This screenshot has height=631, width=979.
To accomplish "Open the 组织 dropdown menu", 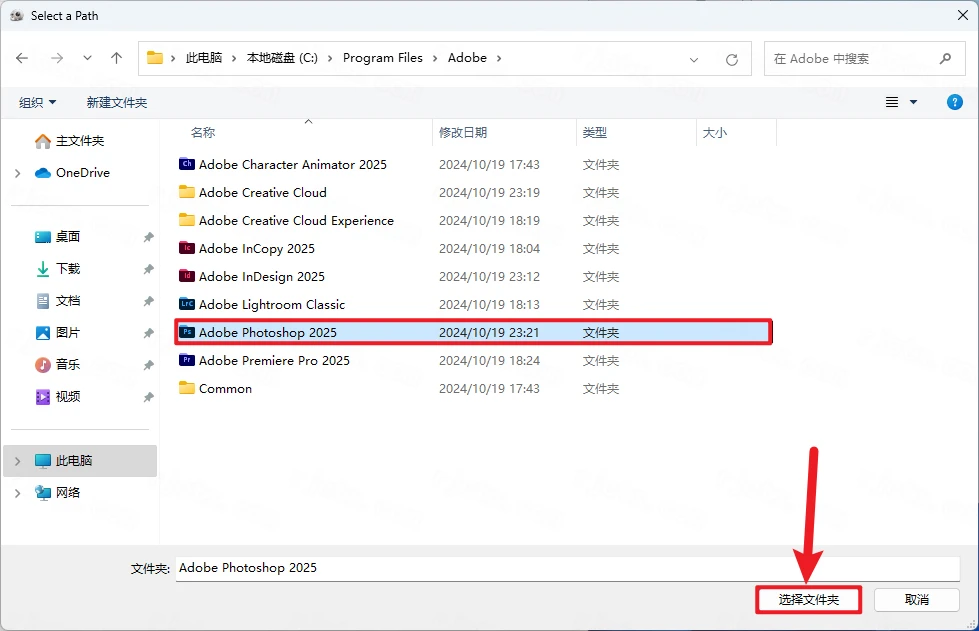I will [x=38, y=101].
